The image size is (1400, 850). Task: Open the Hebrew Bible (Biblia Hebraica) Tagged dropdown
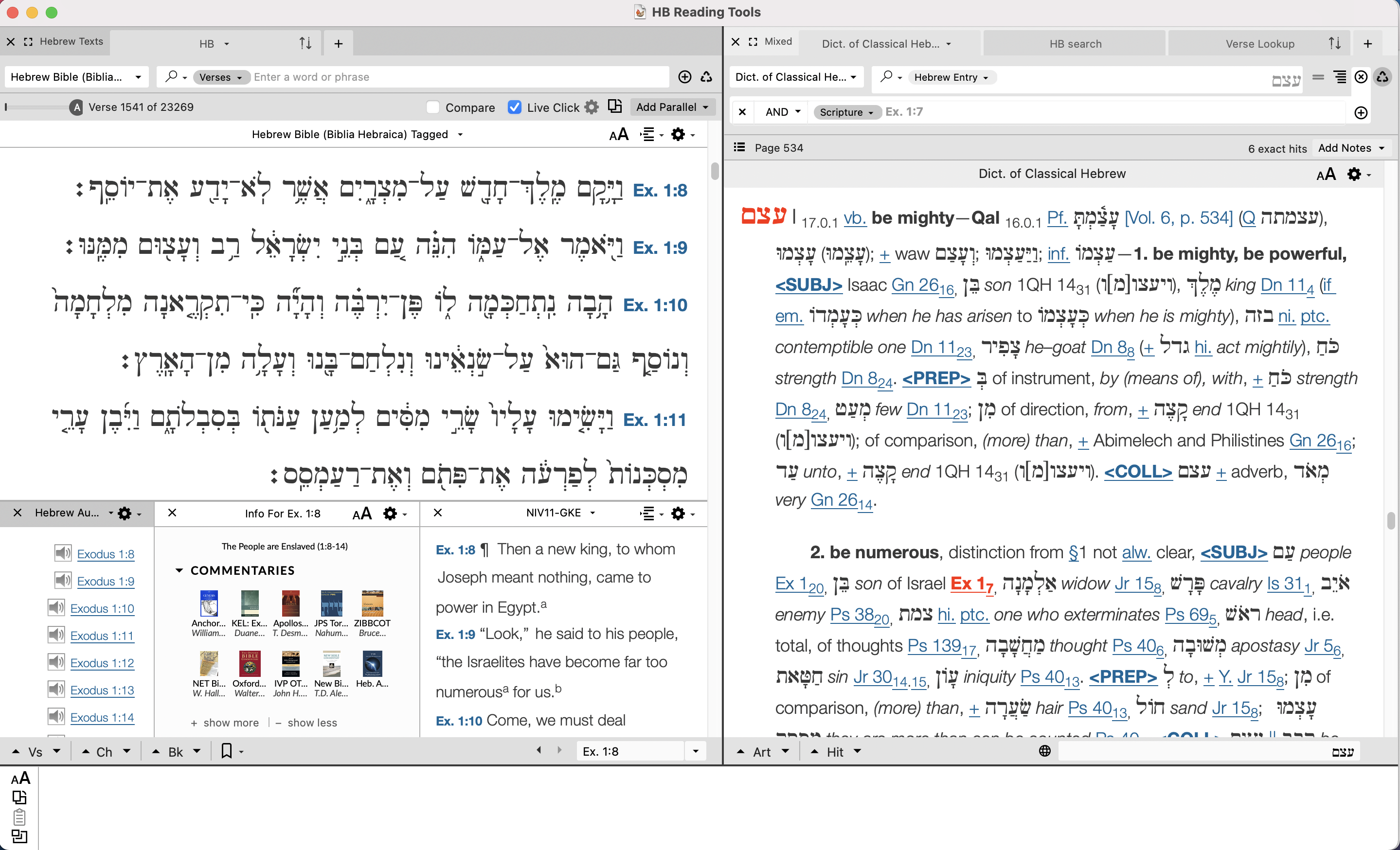tap(460, 134)
